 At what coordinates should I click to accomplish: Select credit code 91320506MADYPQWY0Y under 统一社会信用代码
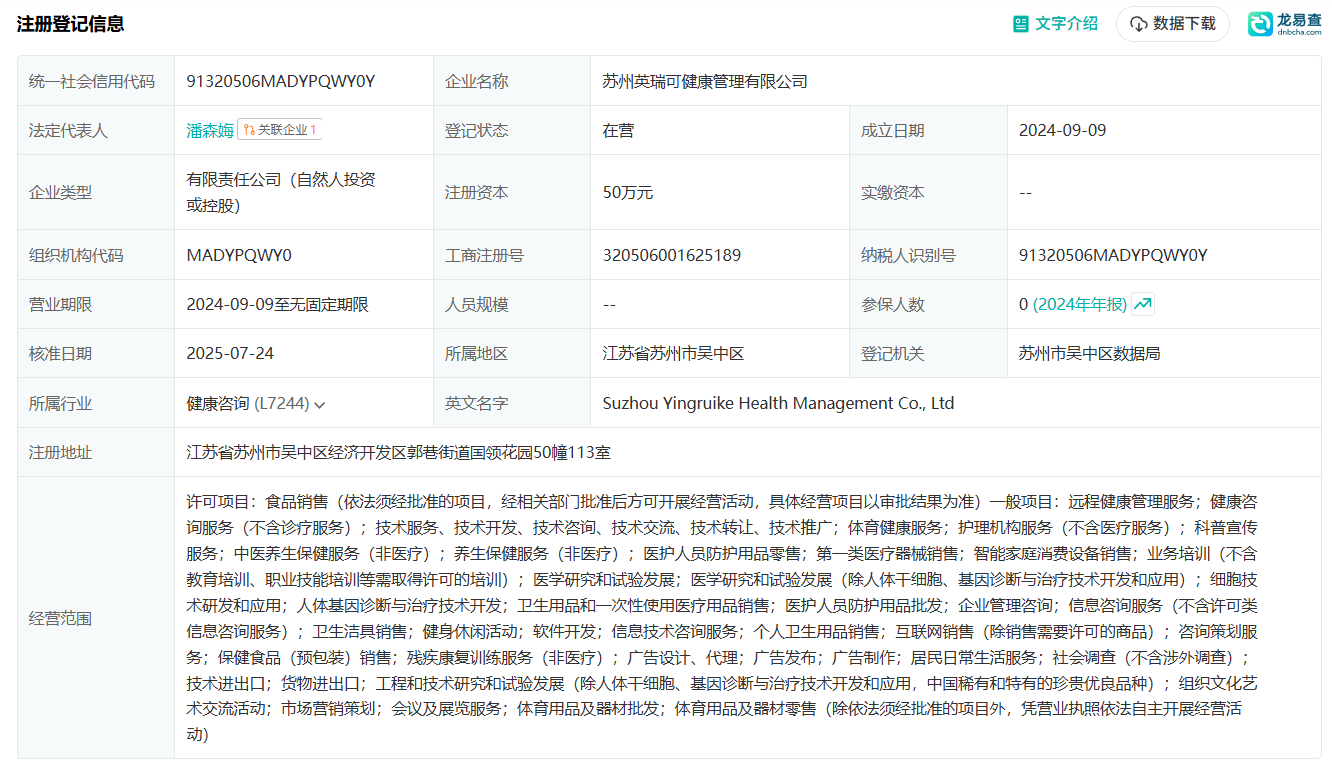(281, 81)
